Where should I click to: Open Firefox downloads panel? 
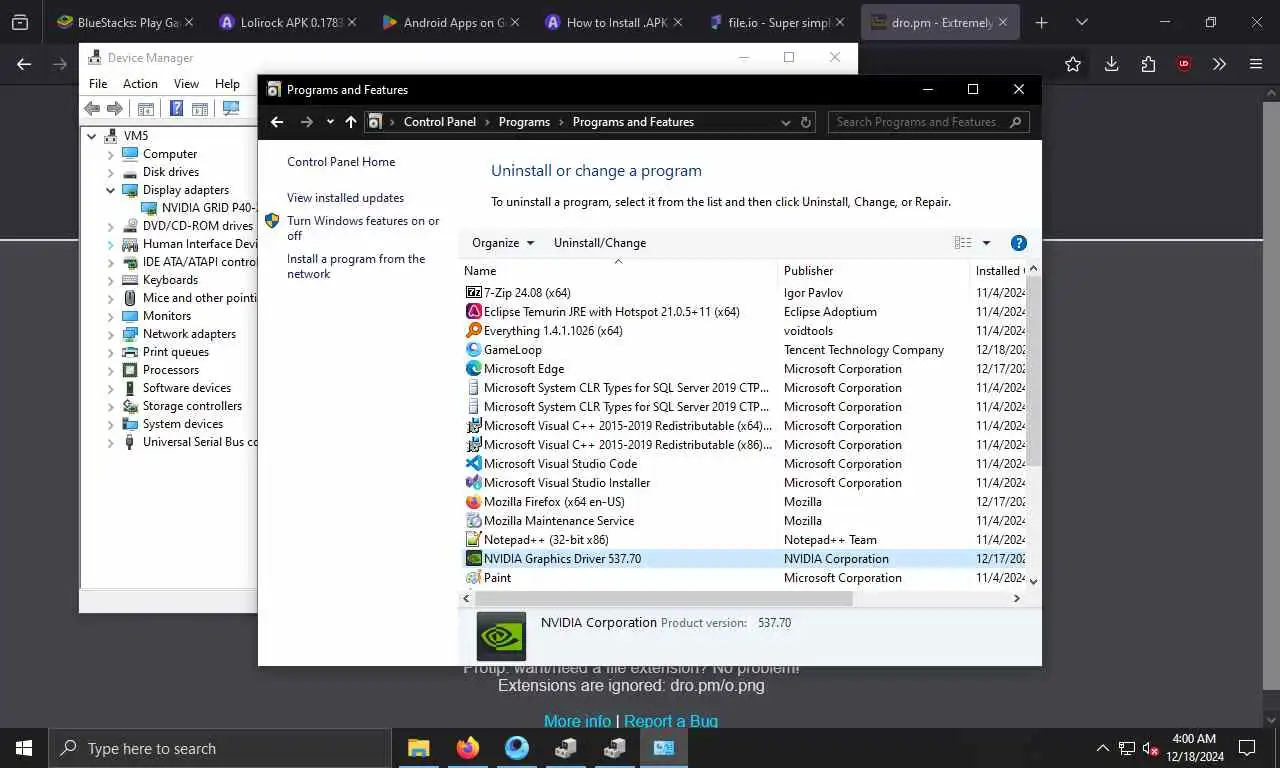(1111, 64)
